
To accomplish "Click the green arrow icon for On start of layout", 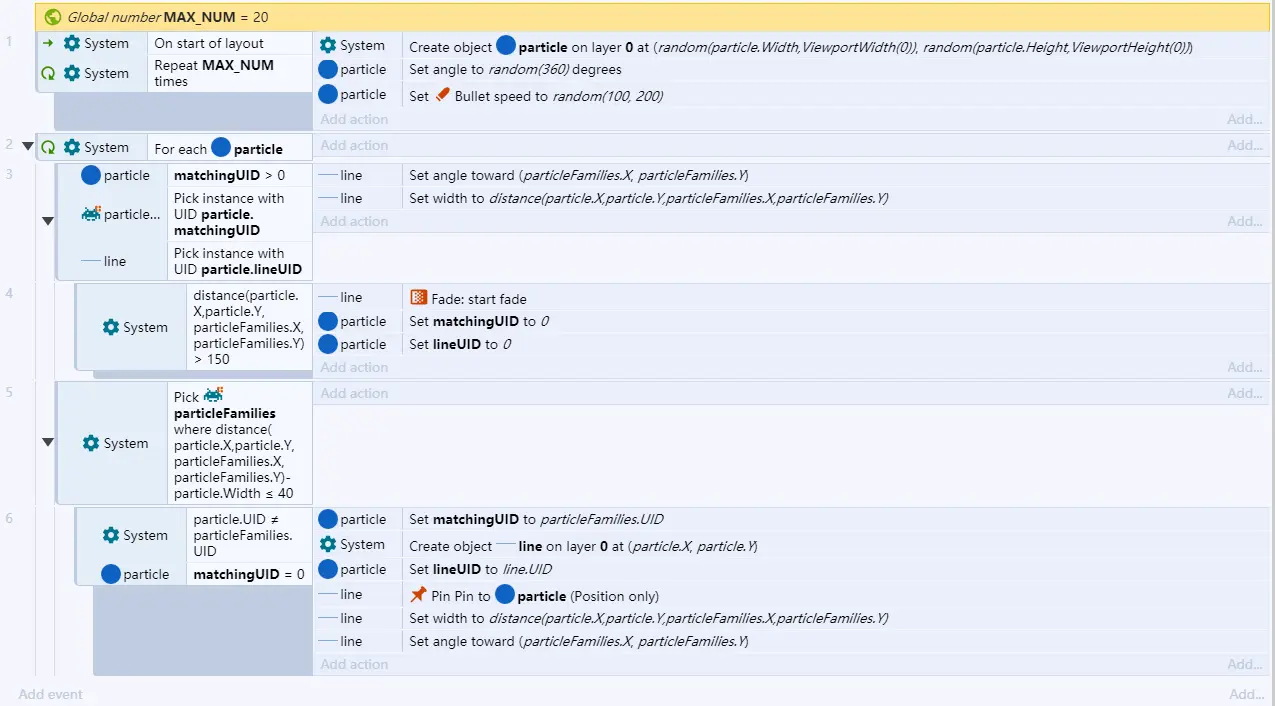I will tap(48, 43).
